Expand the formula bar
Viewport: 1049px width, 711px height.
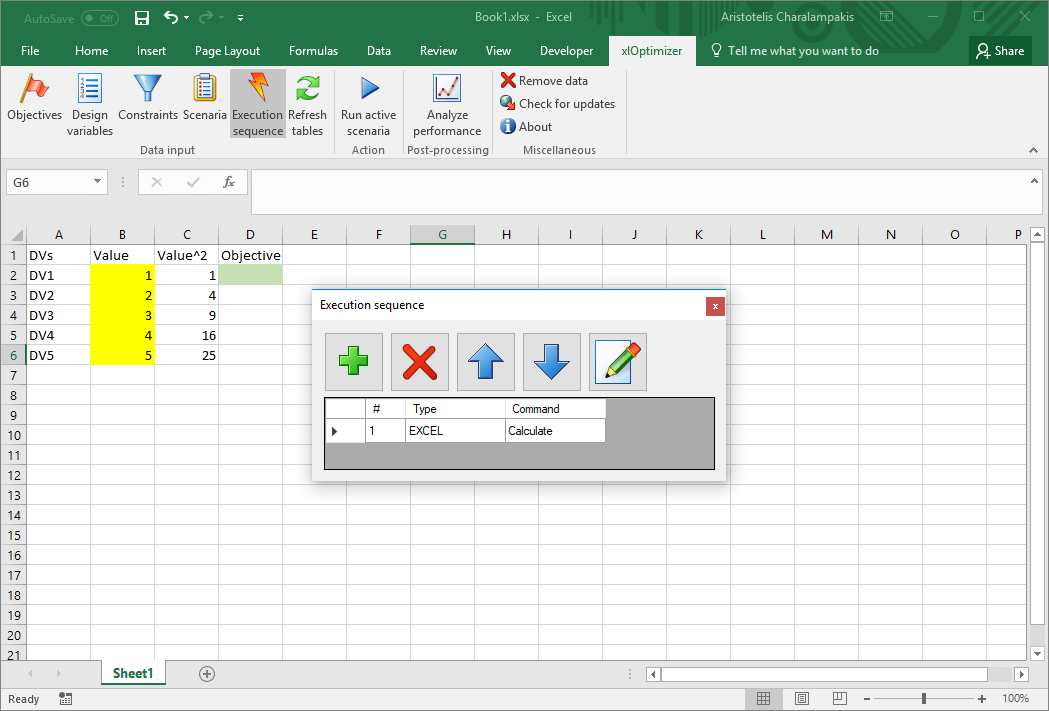pos(1035,180)
